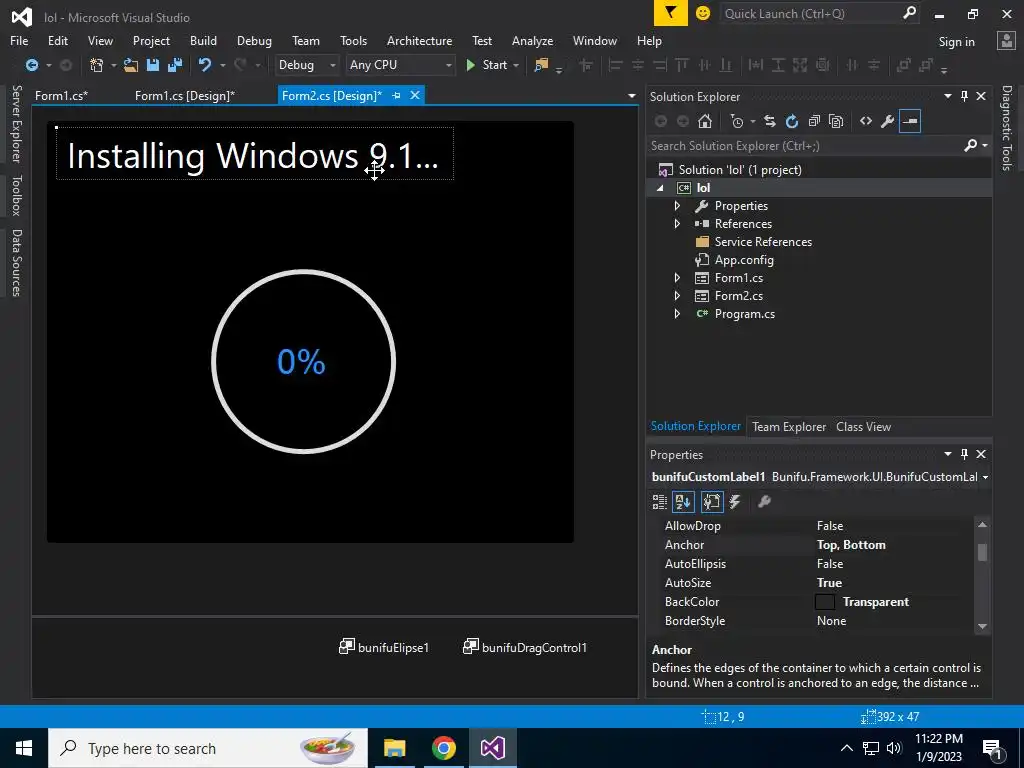Click the Undo arrow icon
This screenshot has width=1024, height=768.
(205, 65)
